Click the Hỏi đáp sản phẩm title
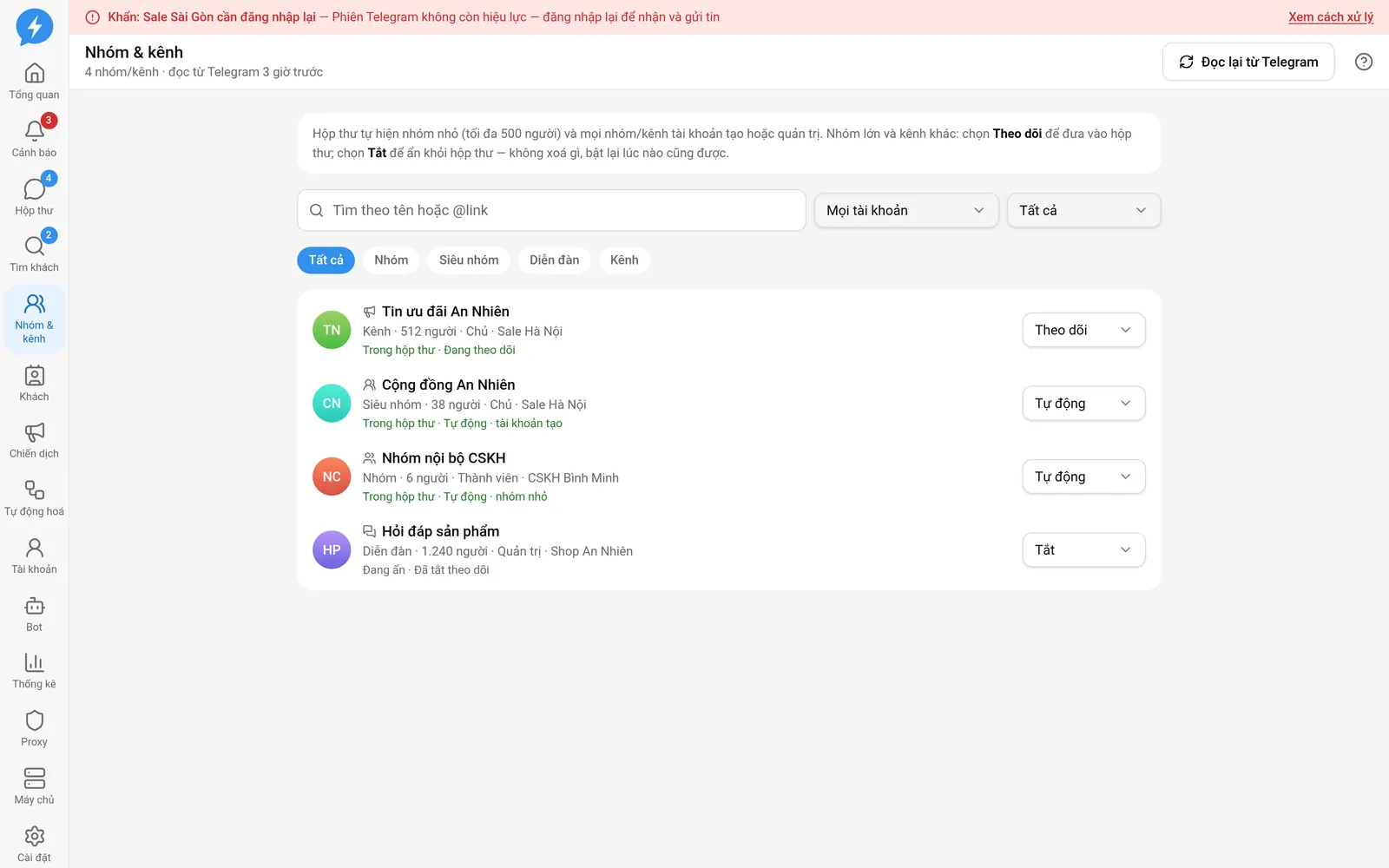The image size is (1389, 868). [440, 531]
